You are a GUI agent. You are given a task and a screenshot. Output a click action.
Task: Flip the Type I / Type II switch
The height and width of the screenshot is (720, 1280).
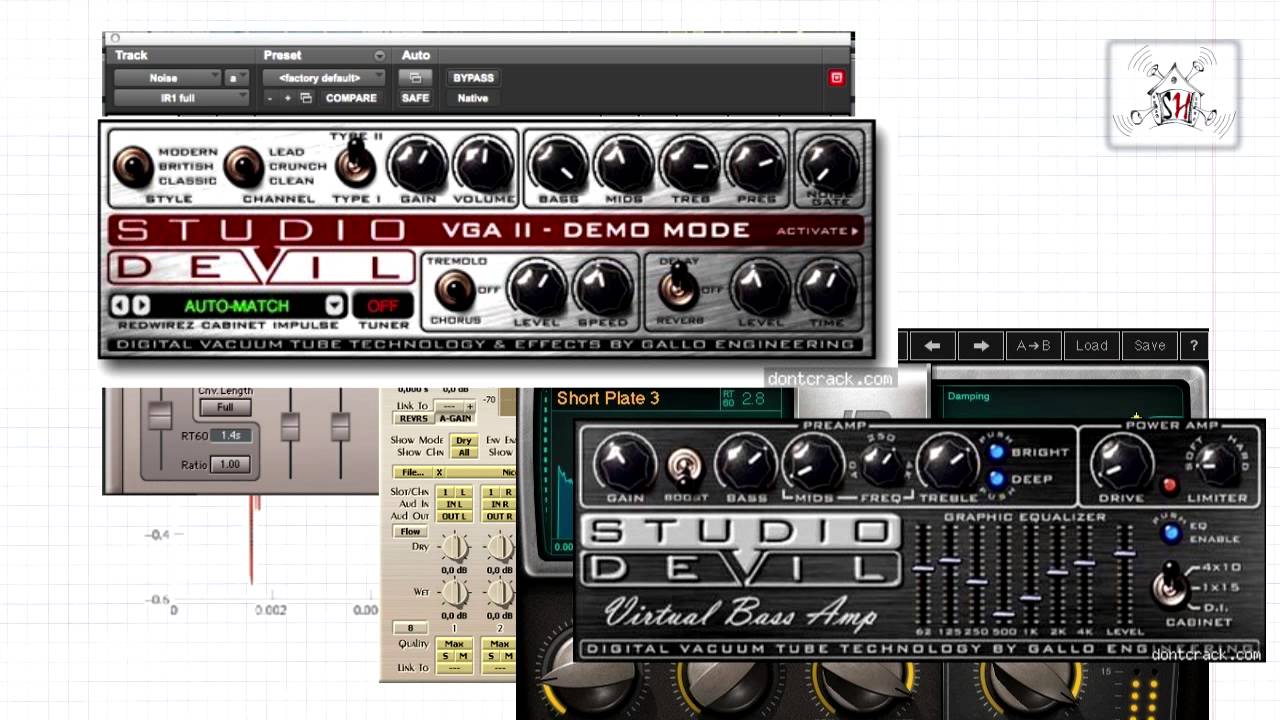[355, 163]
